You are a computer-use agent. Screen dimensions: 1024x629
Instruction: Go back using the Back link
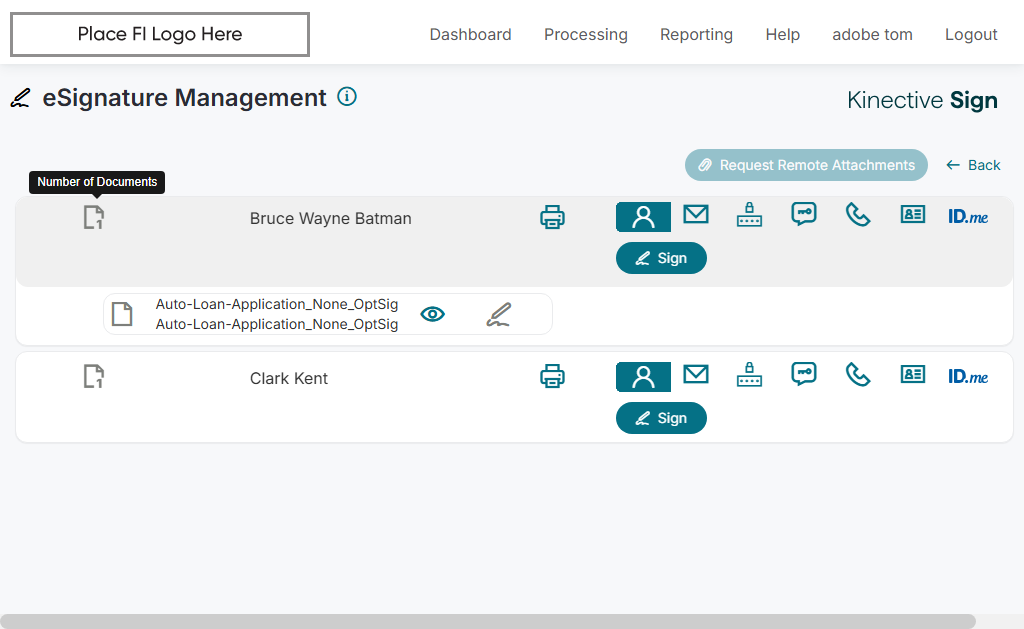[x=973, y=165]
